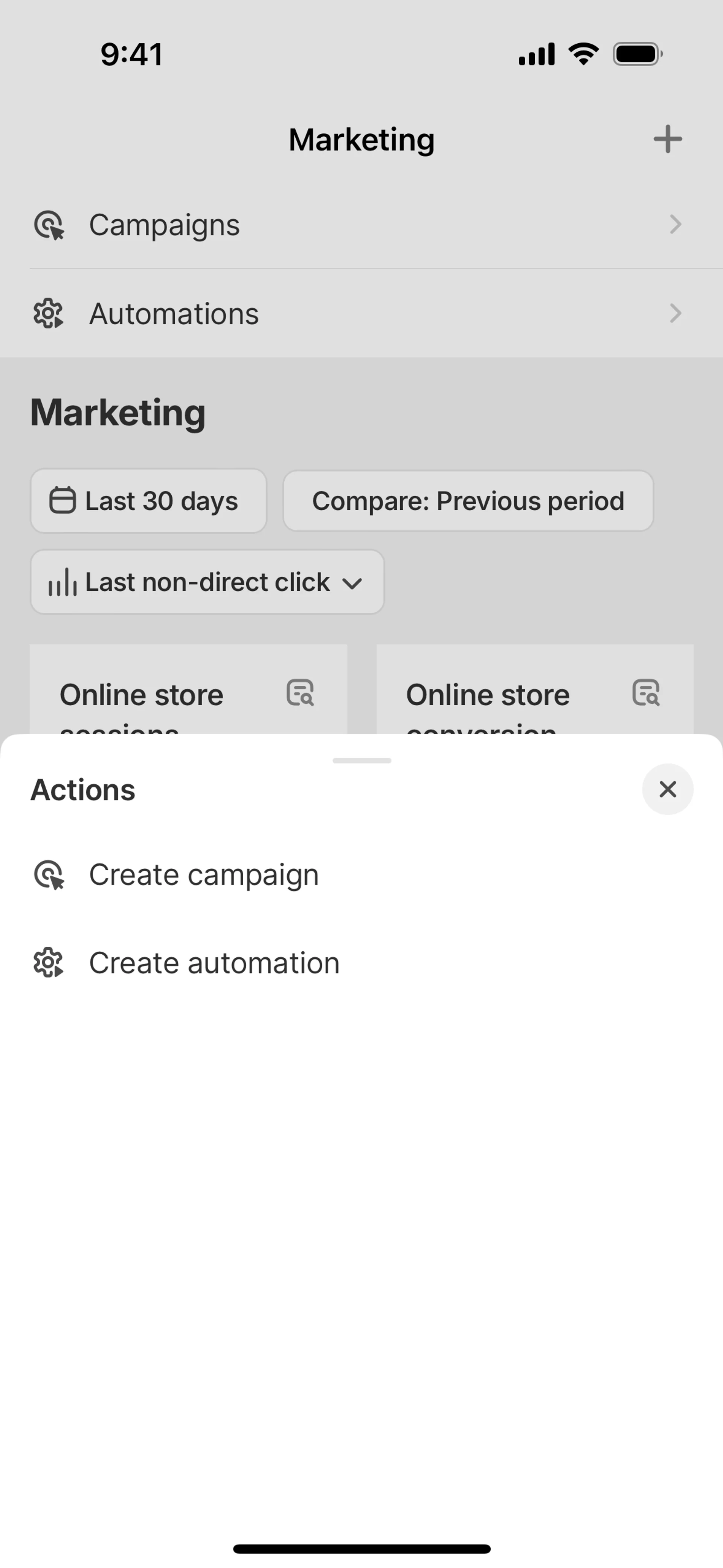Click the Campaigns cursor-target icon in list

tap(49, 225)
